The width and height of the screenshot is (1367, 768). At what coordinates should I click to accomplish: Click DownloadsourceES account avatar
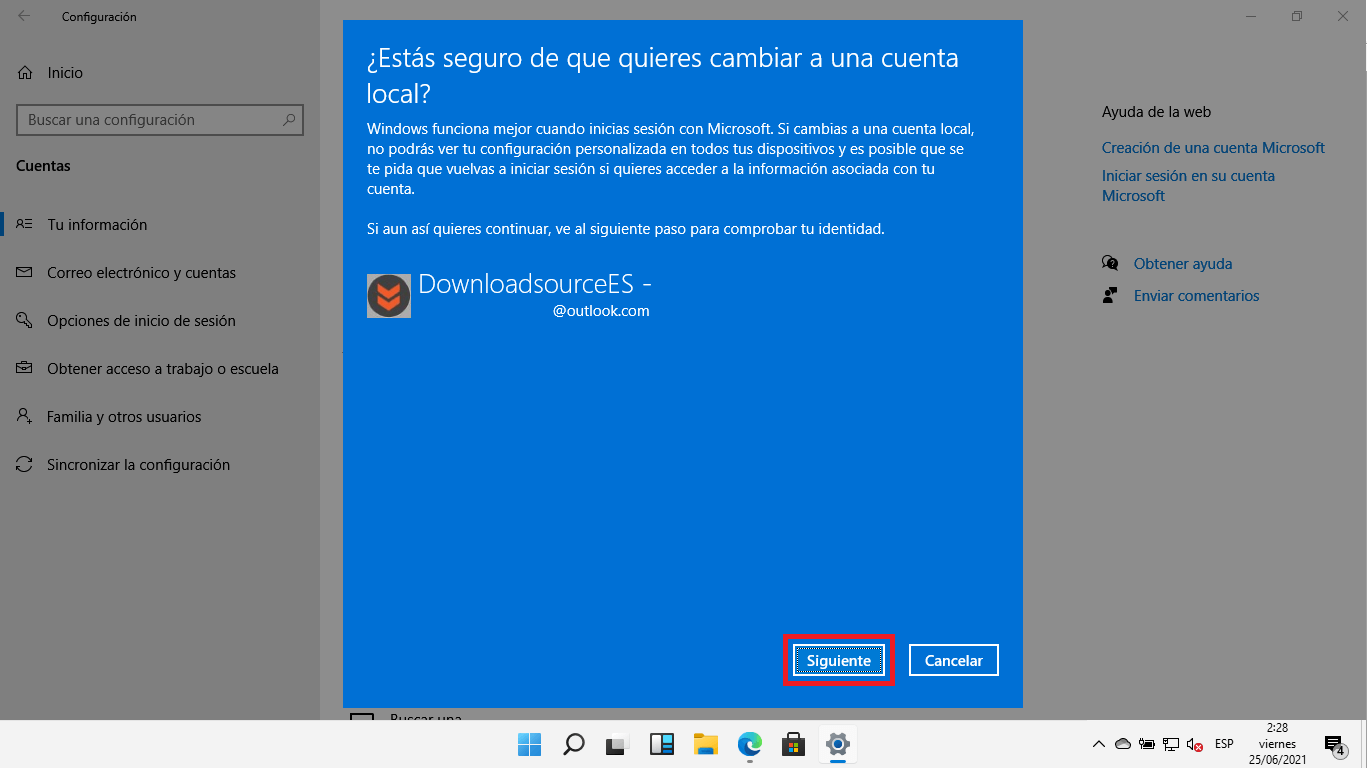(389, 296)
